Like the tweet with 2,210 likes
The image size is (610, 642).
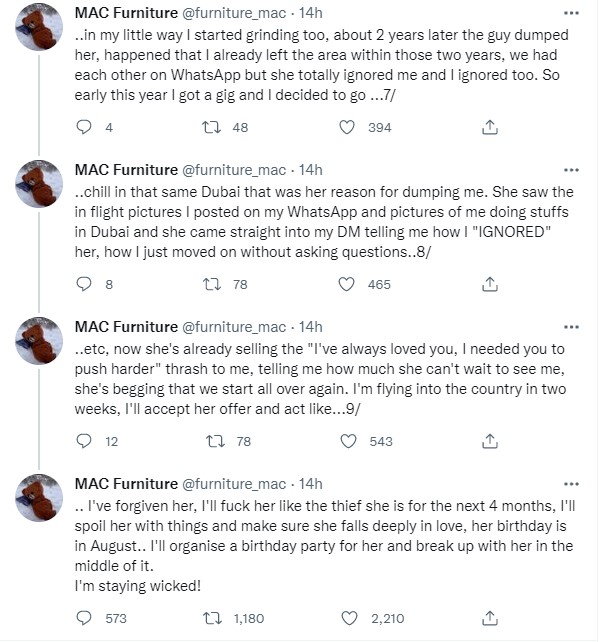(x=347, y=618)
